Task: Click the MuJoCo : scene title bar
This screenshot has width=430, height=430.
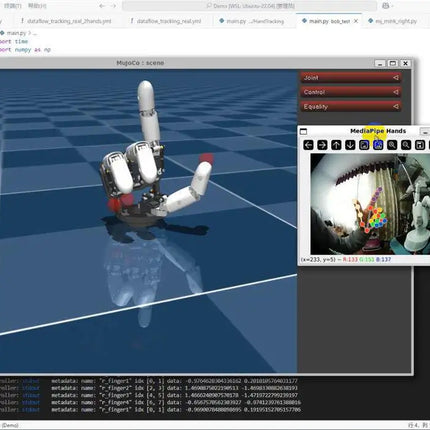Action: (140, 63)
